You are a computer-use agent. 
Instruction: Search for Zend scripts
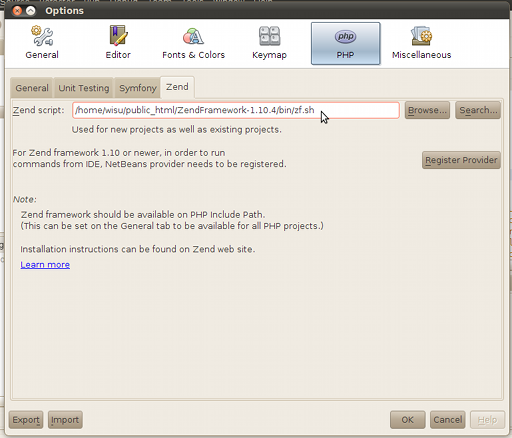pos(478,110)
